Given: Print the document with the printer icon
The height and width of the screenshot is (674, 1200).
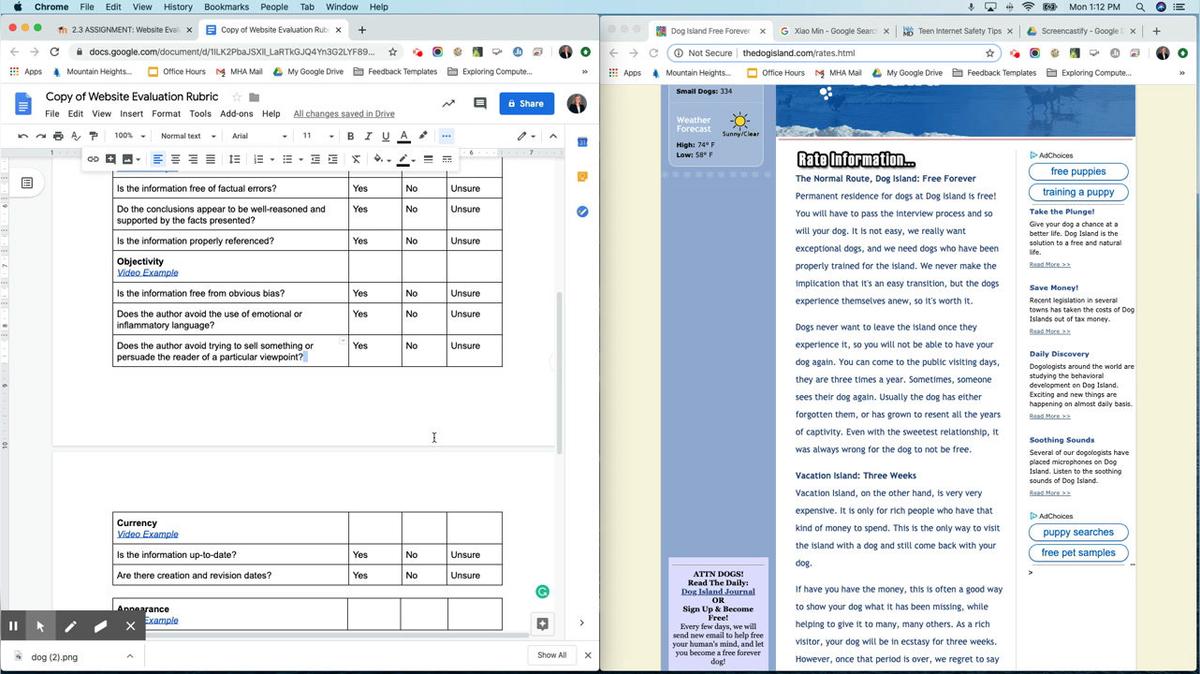Looking at the screenshot, I should point(58,136).
